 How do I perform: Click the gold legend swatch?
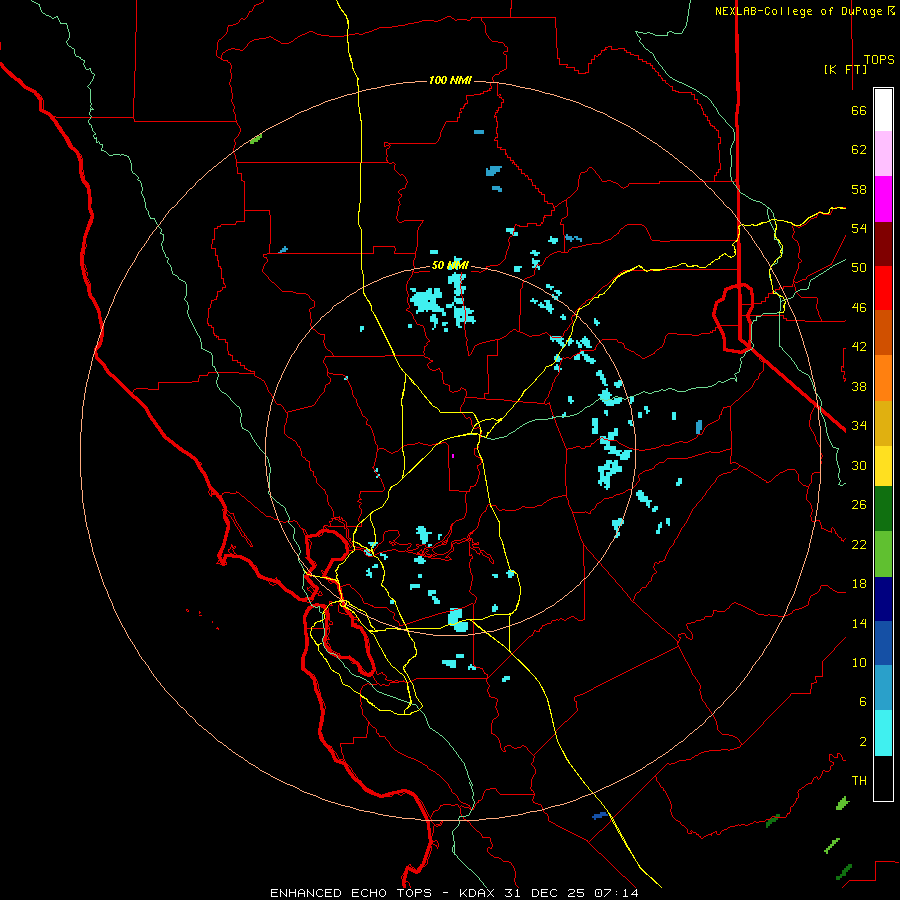[883, 423]
